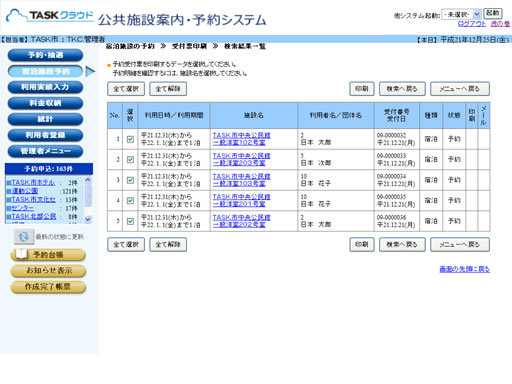This screenshot has height=384, width=512.
Task: Open 予約台帳 with the book icon
Action: pyautogui.click(x=48, y=255)
